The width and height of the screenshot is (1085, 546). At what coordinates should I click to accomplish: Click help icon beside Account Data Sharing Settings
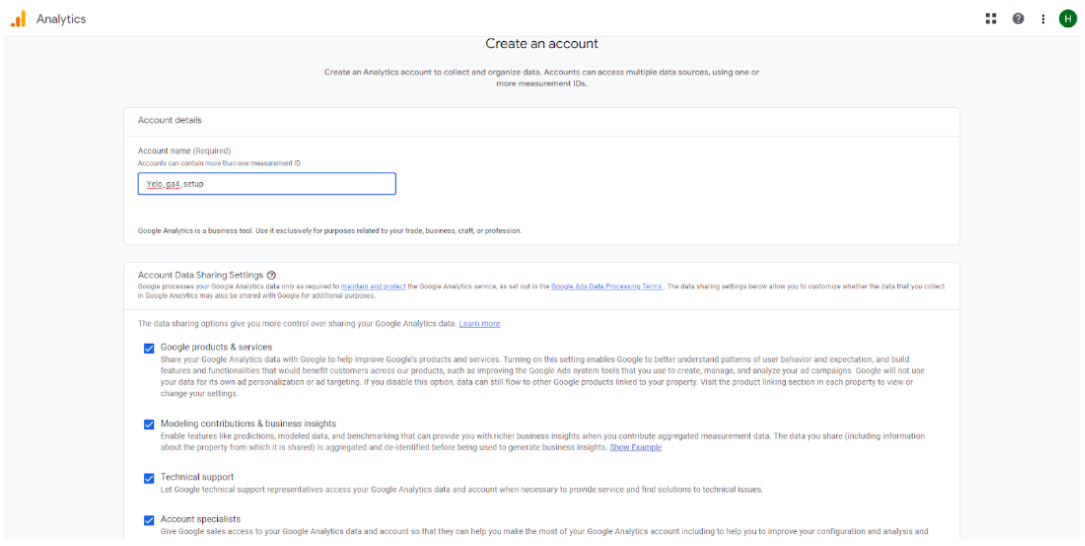pos(271,275)
